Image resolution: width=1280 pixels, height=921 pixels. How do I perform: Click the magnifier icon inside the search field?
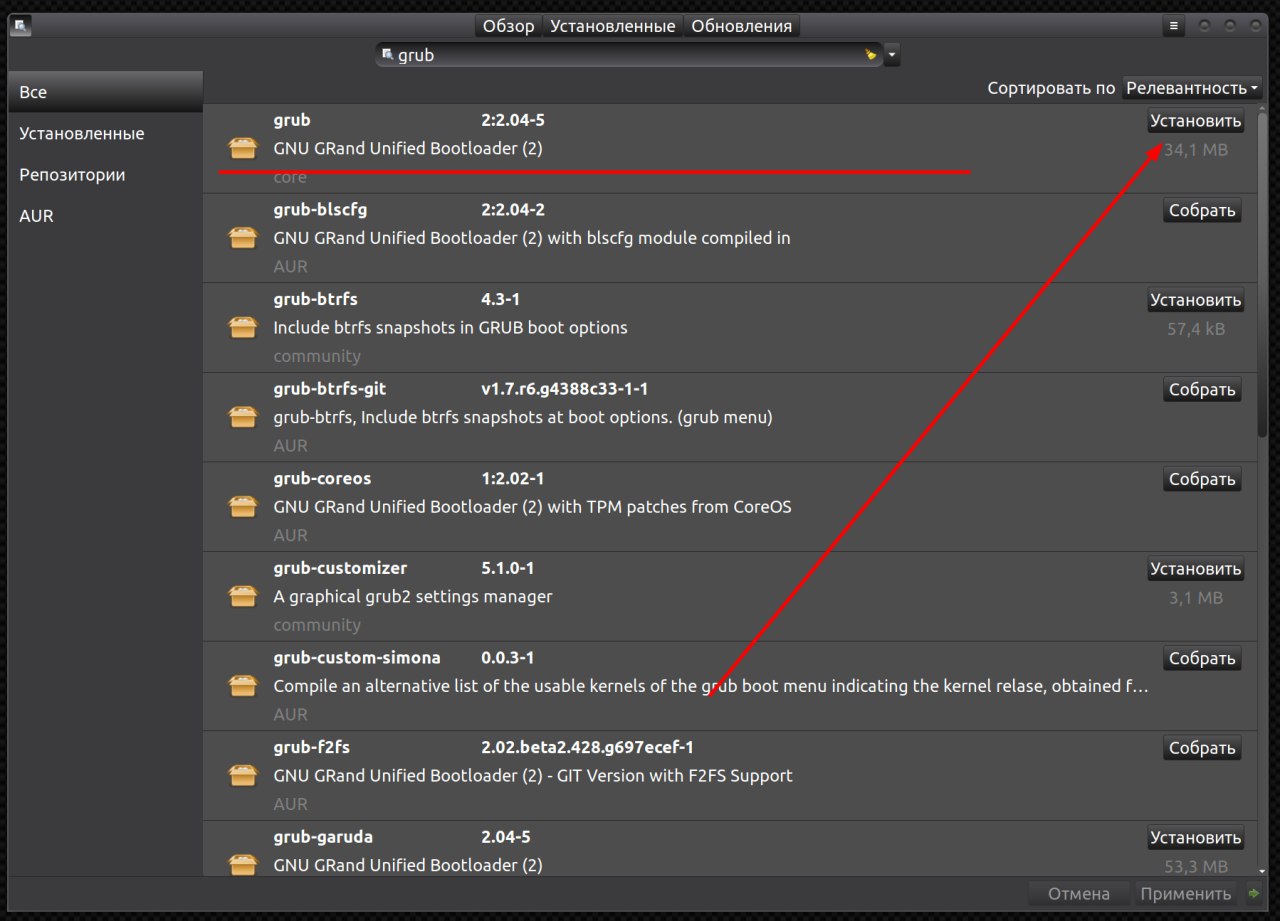coord(387,54)
